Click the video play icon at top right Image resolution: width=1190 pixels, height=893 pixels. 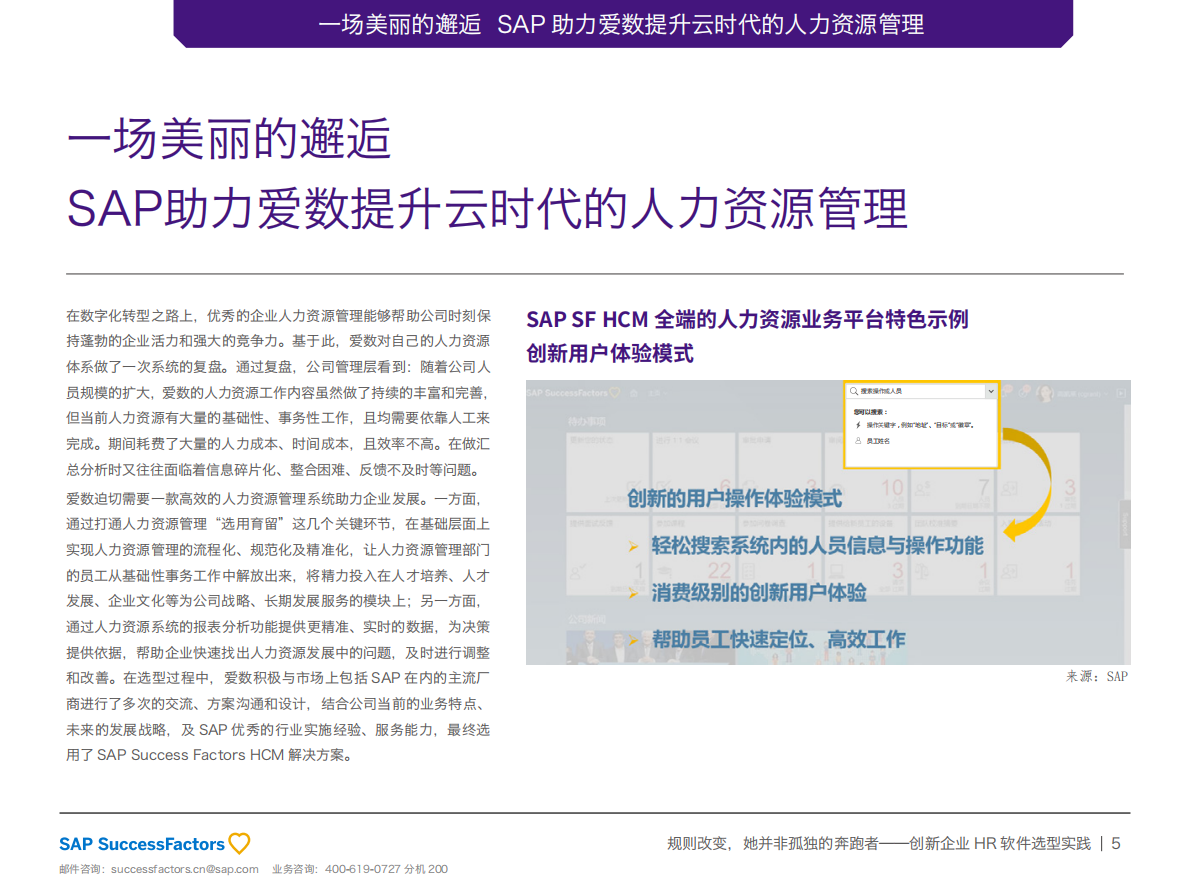tap(1120, 393)
